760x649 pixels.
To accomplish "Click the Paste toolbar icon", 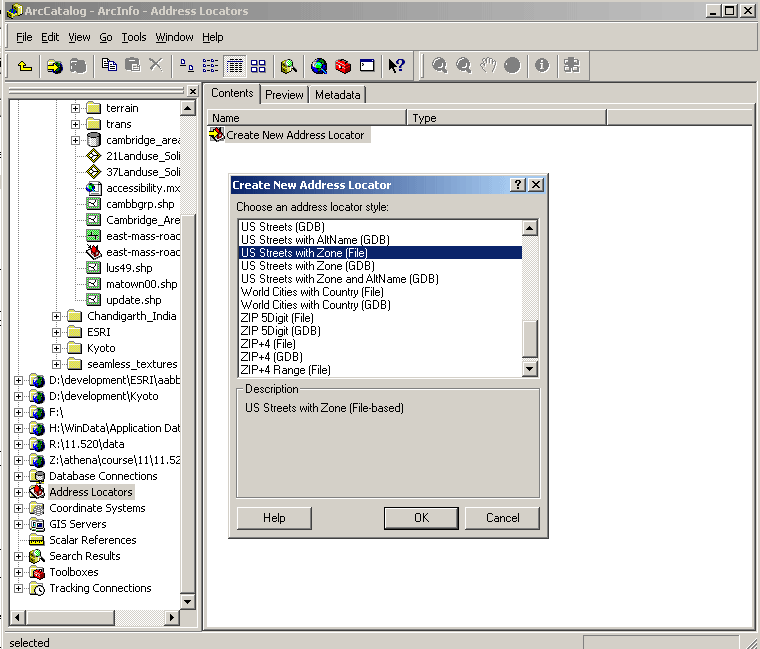I will pos(132,64).
